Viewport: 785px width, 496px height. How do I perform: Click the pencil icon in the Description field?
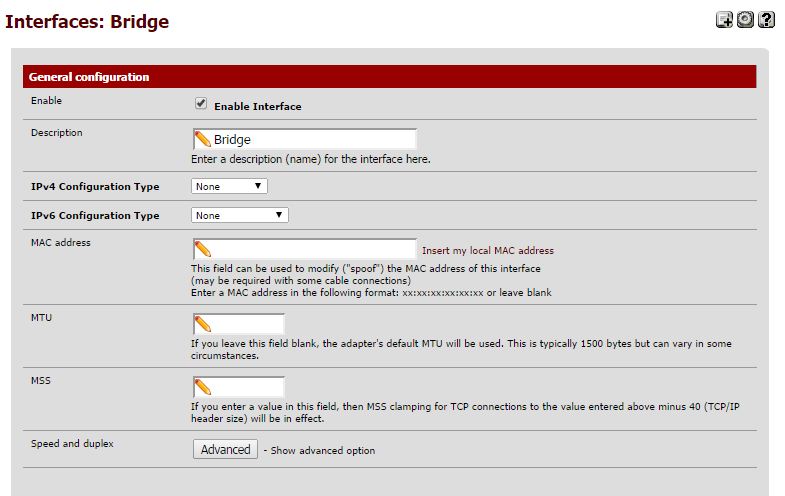(203, 139)
